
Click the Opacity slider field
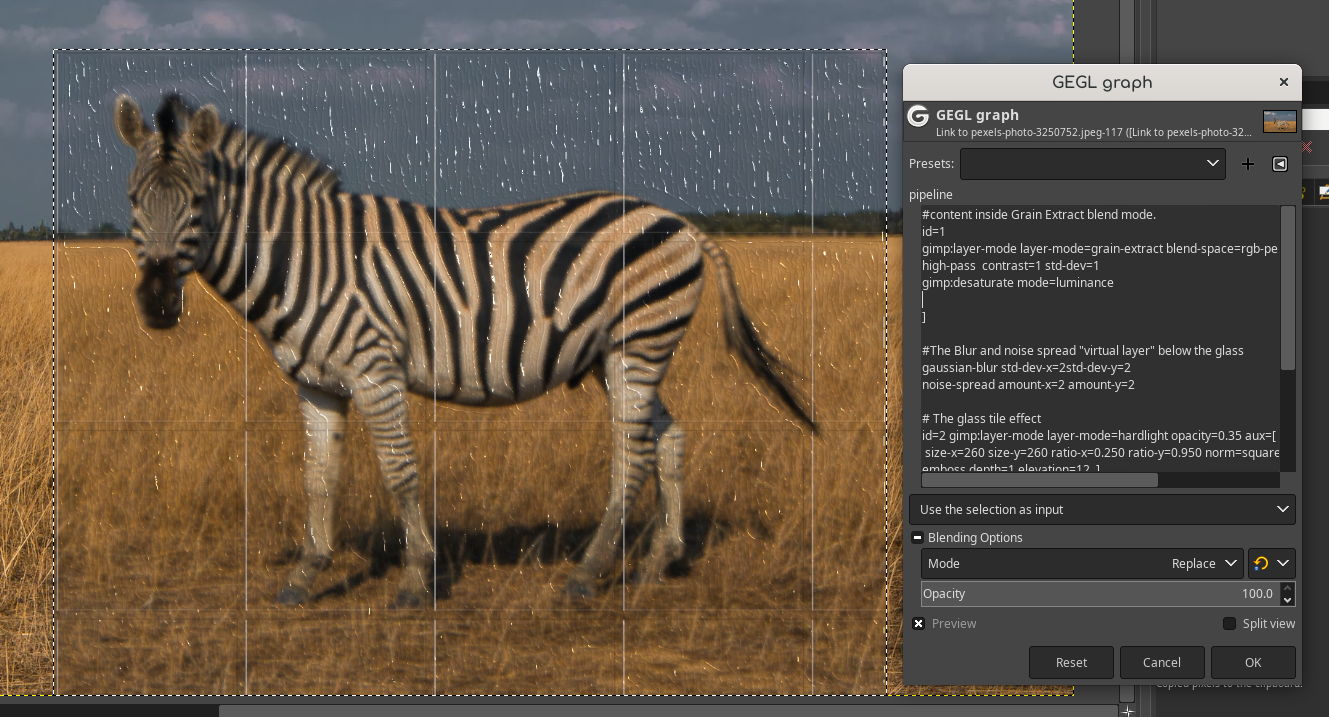[1100, 594]
